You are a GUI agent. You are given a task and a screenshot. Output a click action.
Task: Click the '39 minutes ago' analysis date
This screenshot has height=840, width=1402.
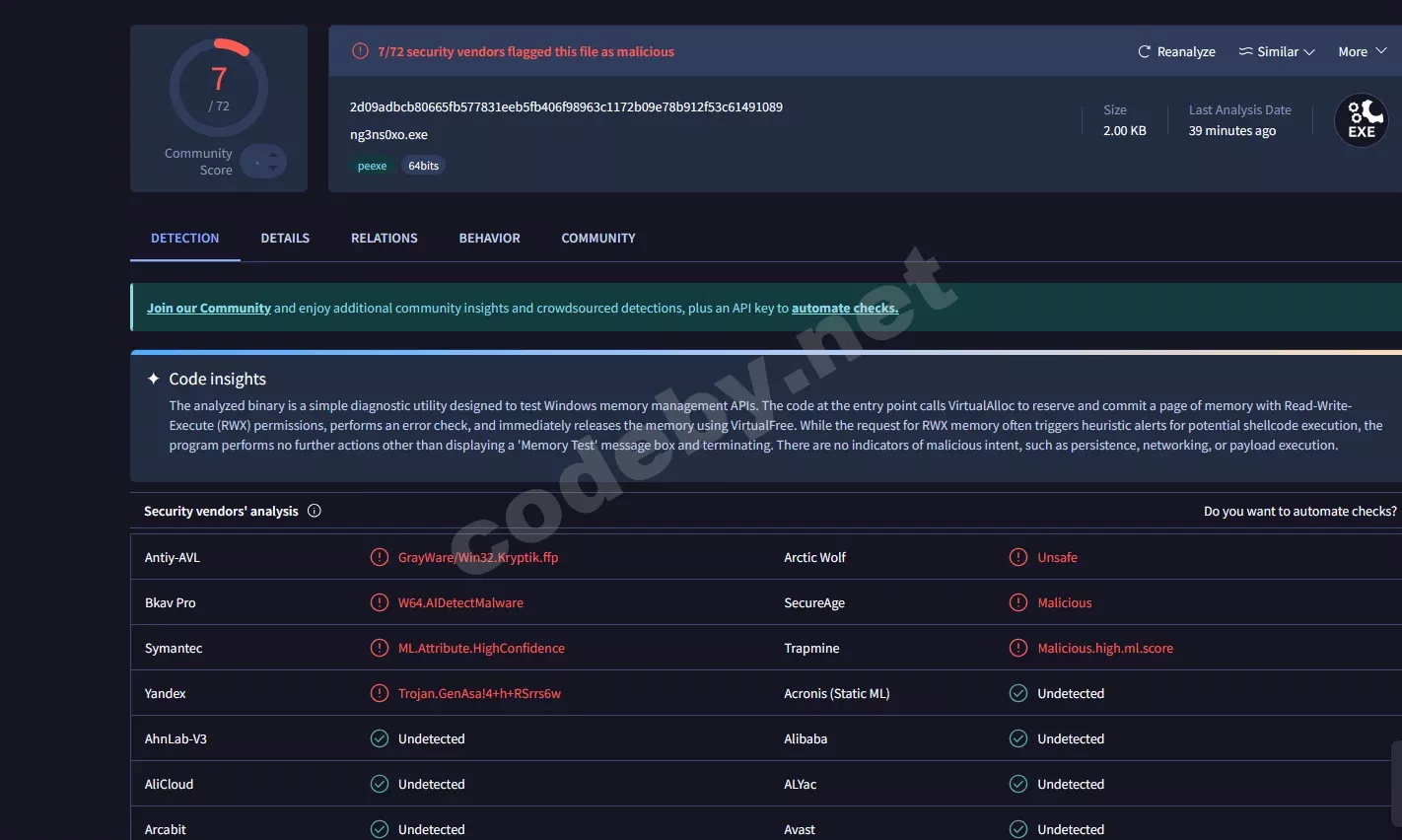click(x=1232, y=130)
